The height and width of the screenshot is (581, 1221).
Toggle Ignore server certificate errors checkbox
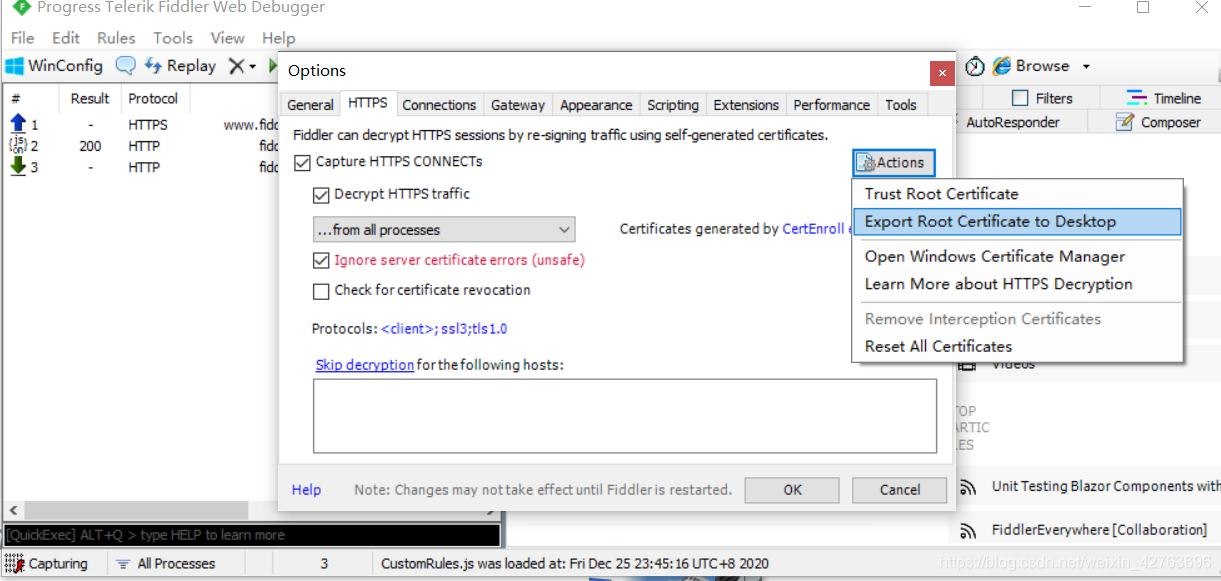click(321, 260)
